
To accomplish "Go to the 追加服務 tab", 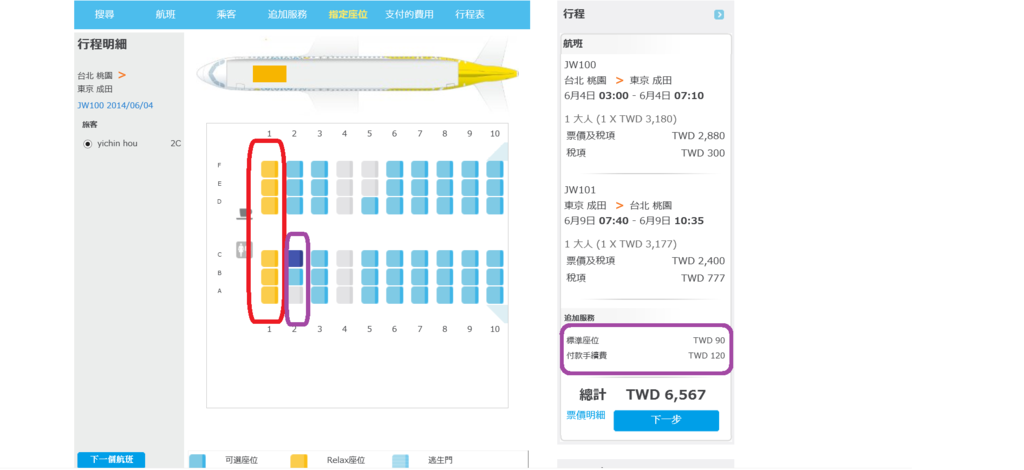I will coord(287,14).
